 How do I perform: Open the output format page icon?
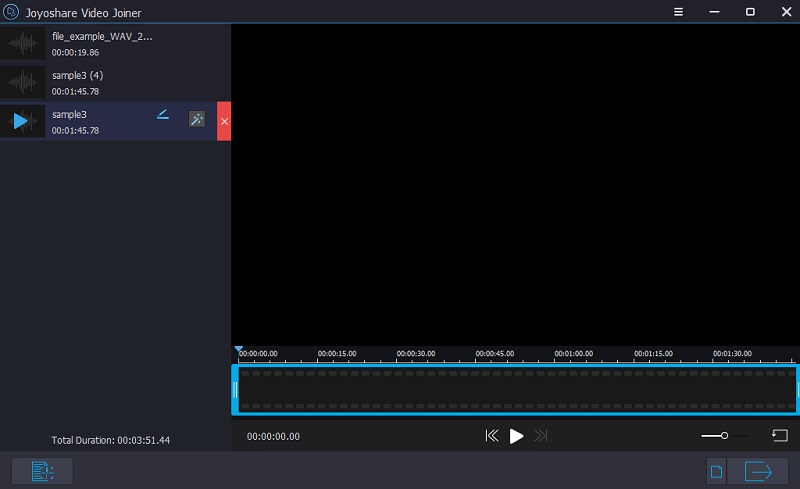[x=716, y=471]
